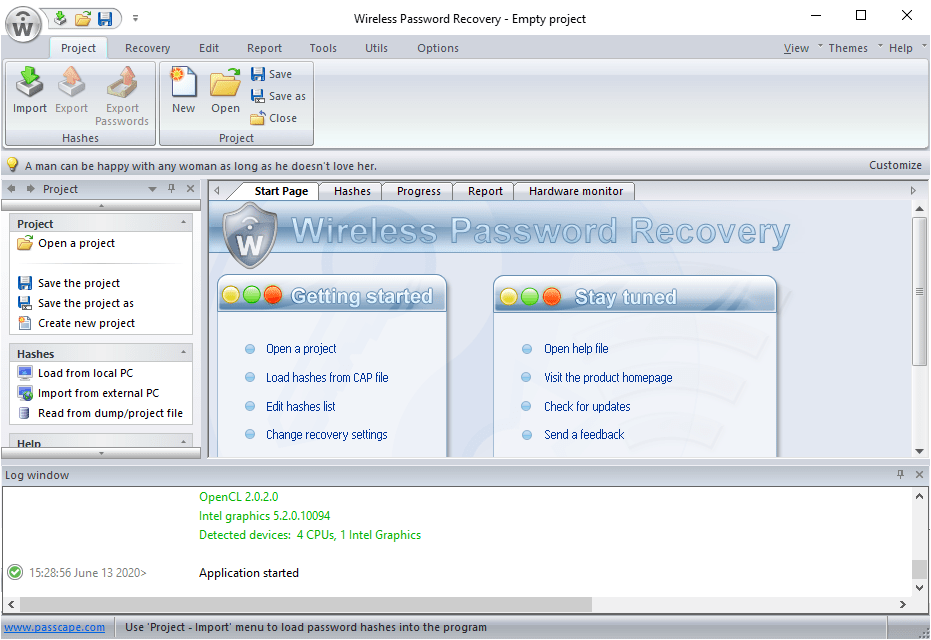
Task: Click Save in the Project ribbon group
Action: point(271,74)
